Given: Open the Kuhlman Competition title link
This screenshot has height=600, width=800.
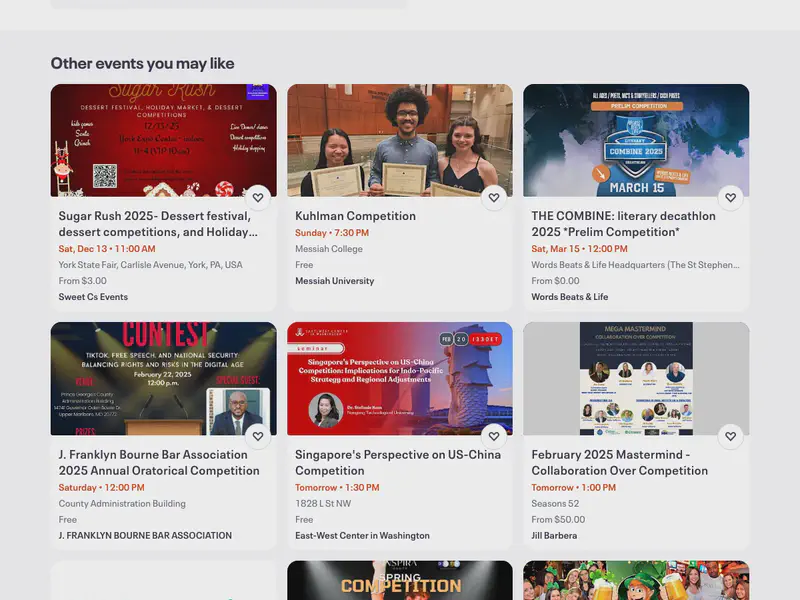Looking at the screenshot, I should tap(356, 216).
